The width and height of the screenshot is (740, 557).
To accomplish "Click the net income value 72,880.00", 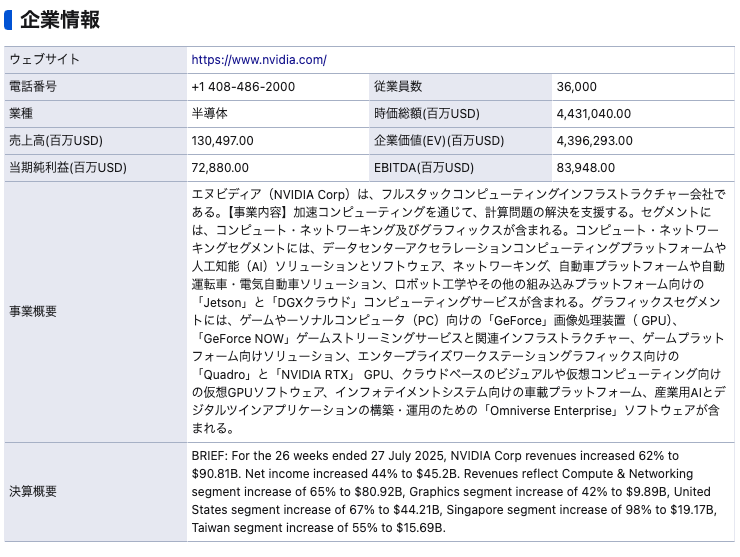I will pyautogui.click(x=220, y=168).
